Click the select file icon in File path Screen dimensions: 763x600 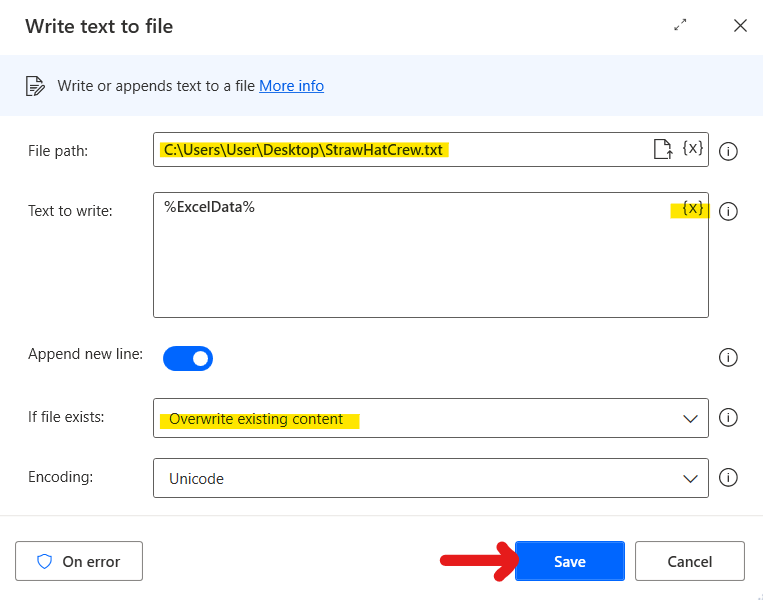(x=662, y=150)
